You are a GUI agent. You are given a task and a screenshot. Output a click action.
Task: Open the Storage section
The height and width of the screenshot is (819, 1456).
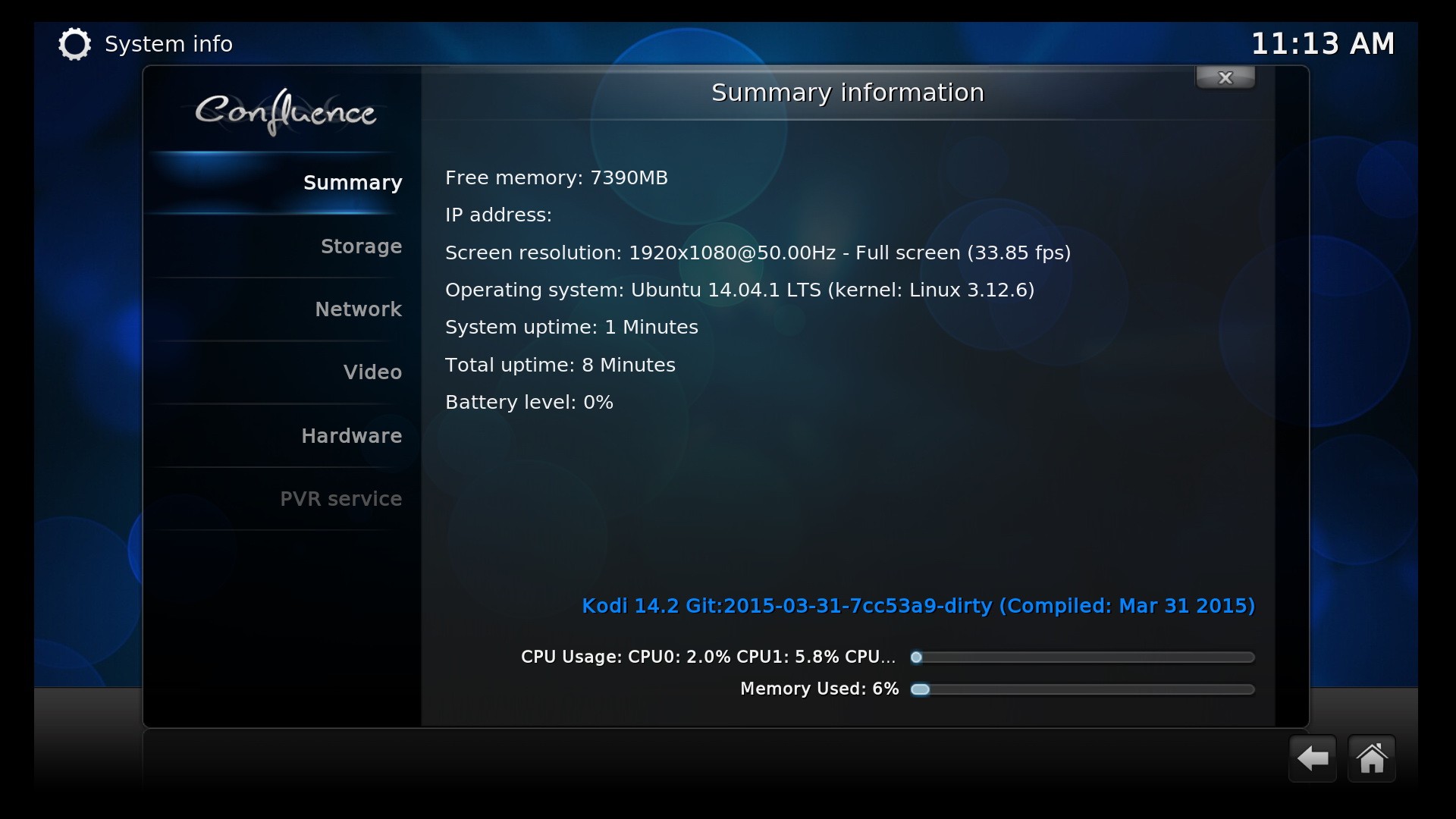pos(282,246)
